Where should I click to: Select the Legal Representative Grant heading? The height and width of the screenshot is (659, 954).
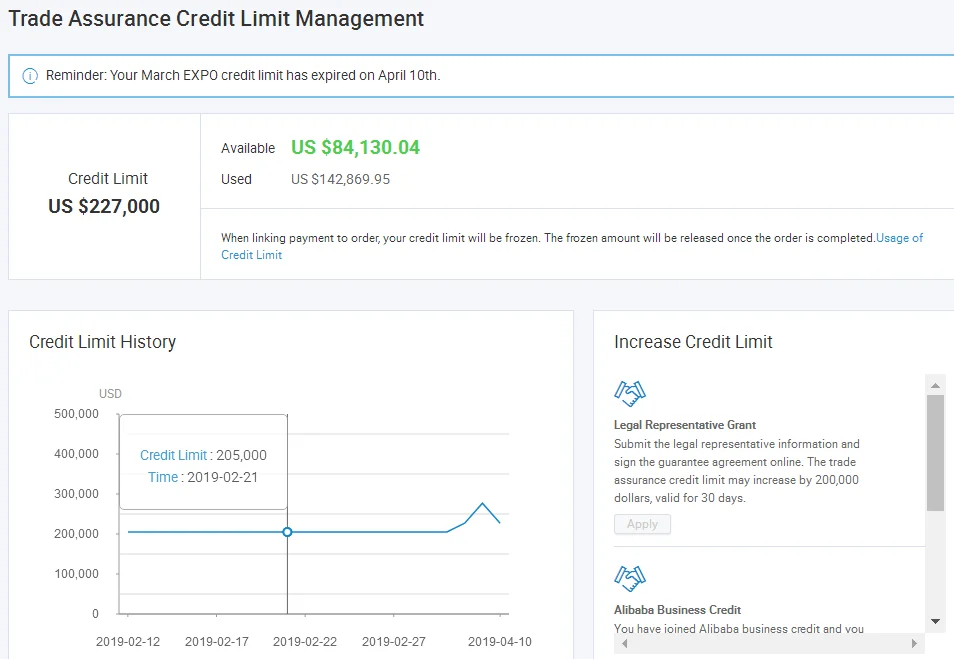click(684, 425)
